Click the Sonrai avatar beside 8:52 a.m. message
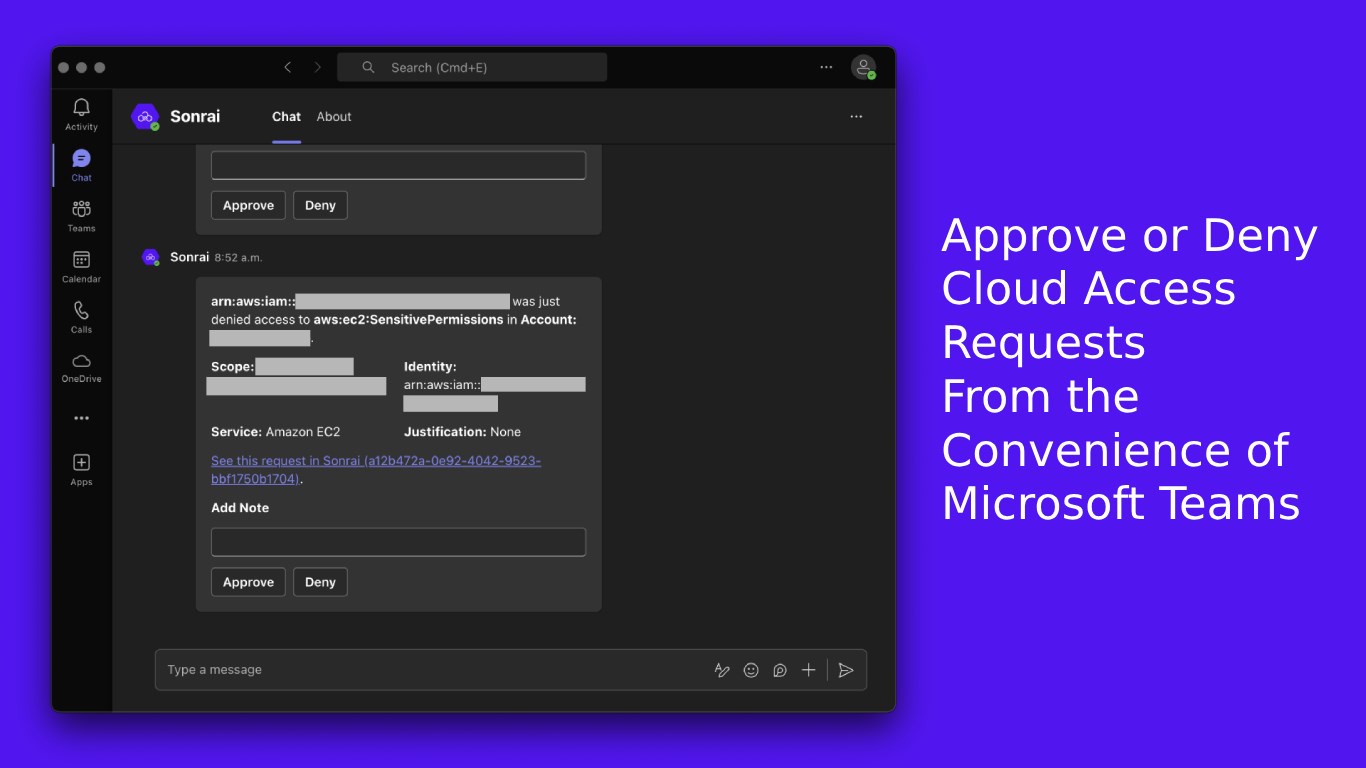The image size is (1366, 768). 150,257
